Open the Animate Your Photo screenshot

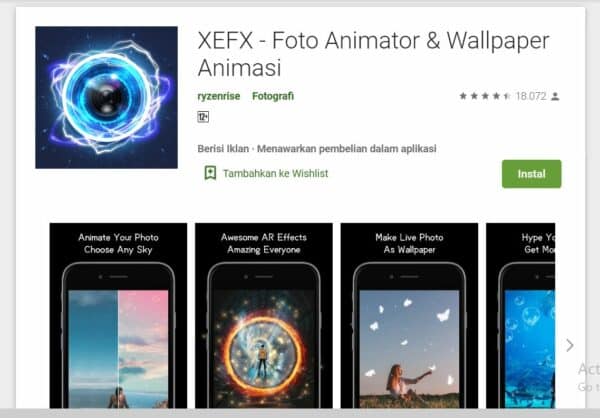click(118, 315)
